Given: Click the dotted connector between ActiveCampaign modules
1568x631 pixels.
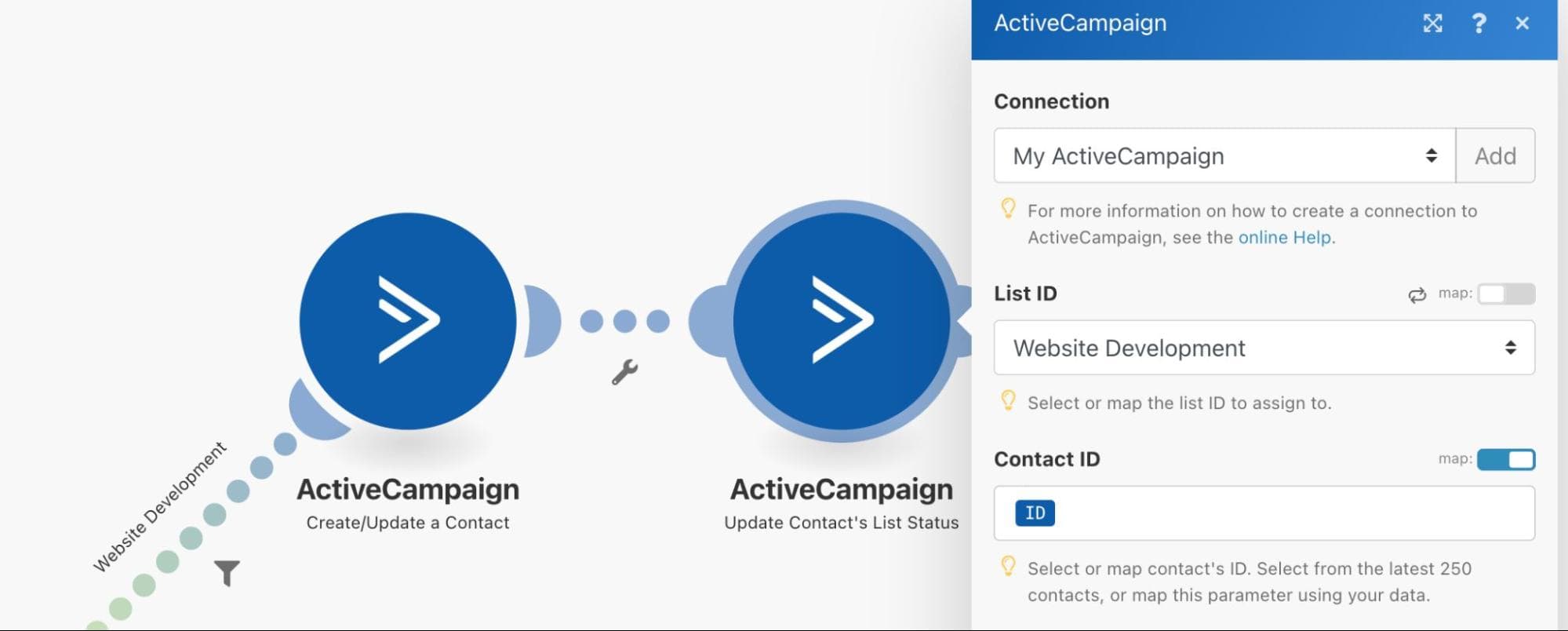Looking at the screenshot, I should pyautogui.click(x=624, y=321).
